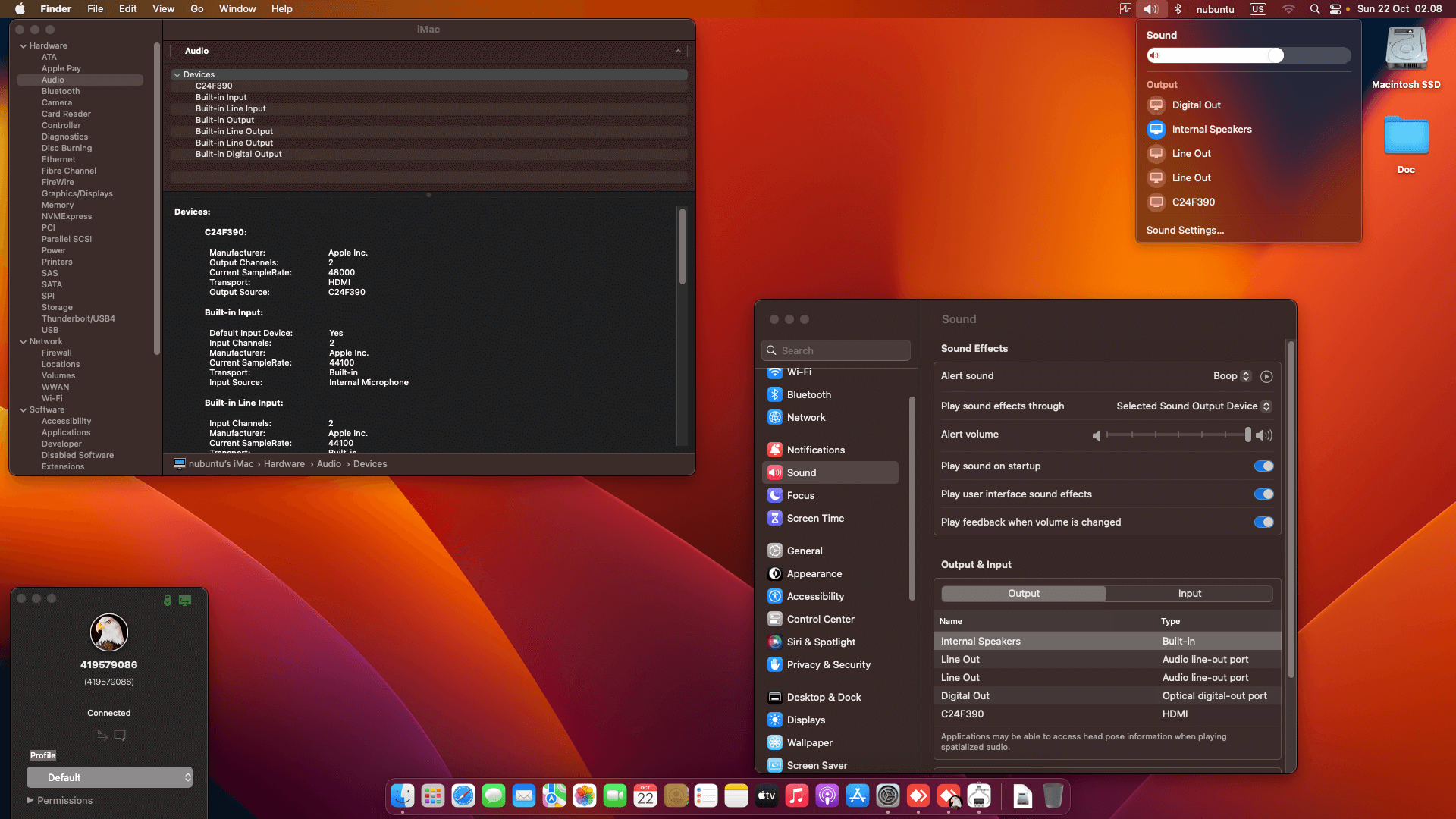Click Hardware in the breadcrumb path
This screenshot has width=1456, height=819.
click(x=284, y=464)
